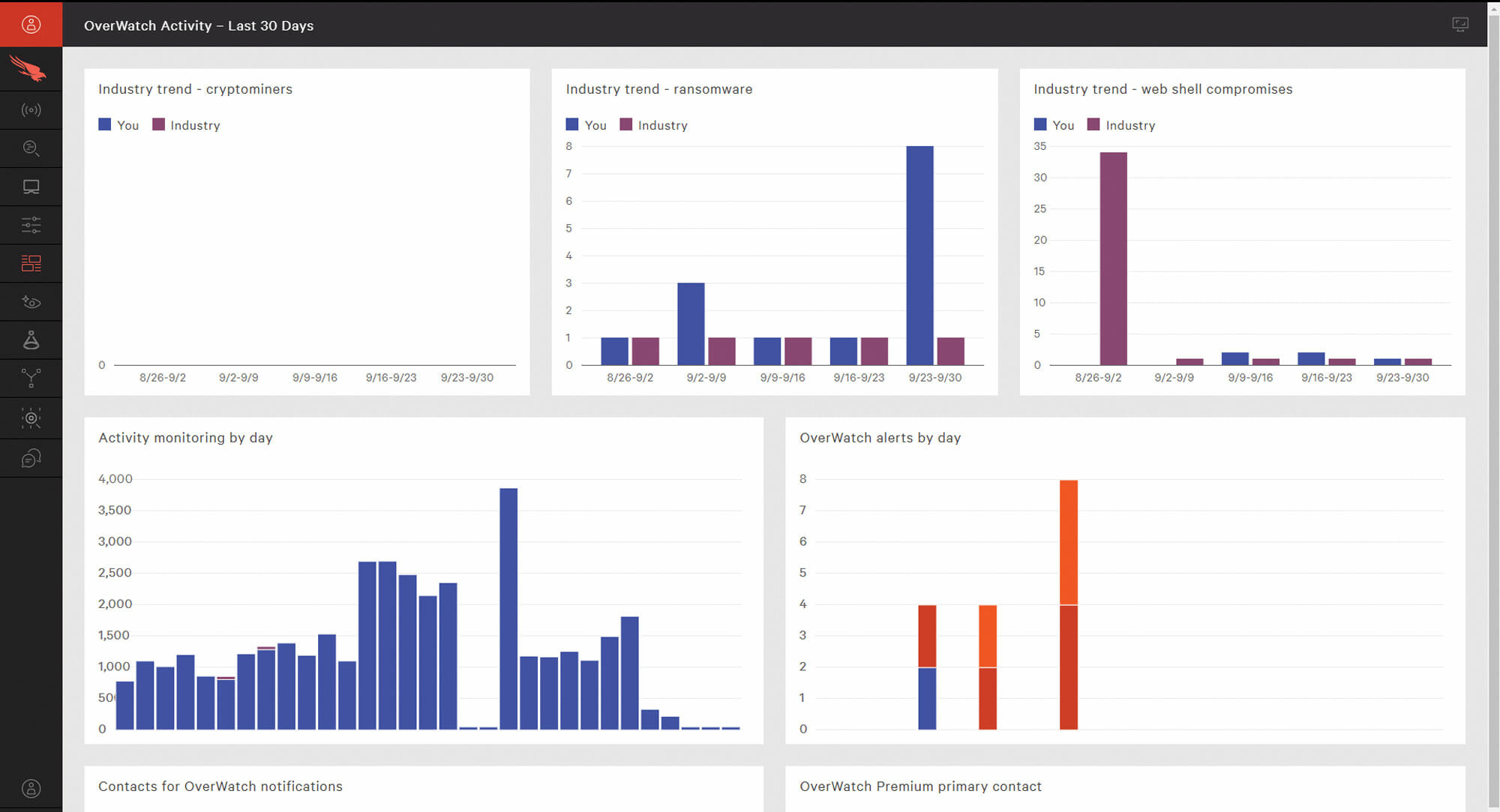This screenshot has width=1500, height=812.
Task: Open the Activity radio-wave sidebar icon
Action: pos(31,110)
